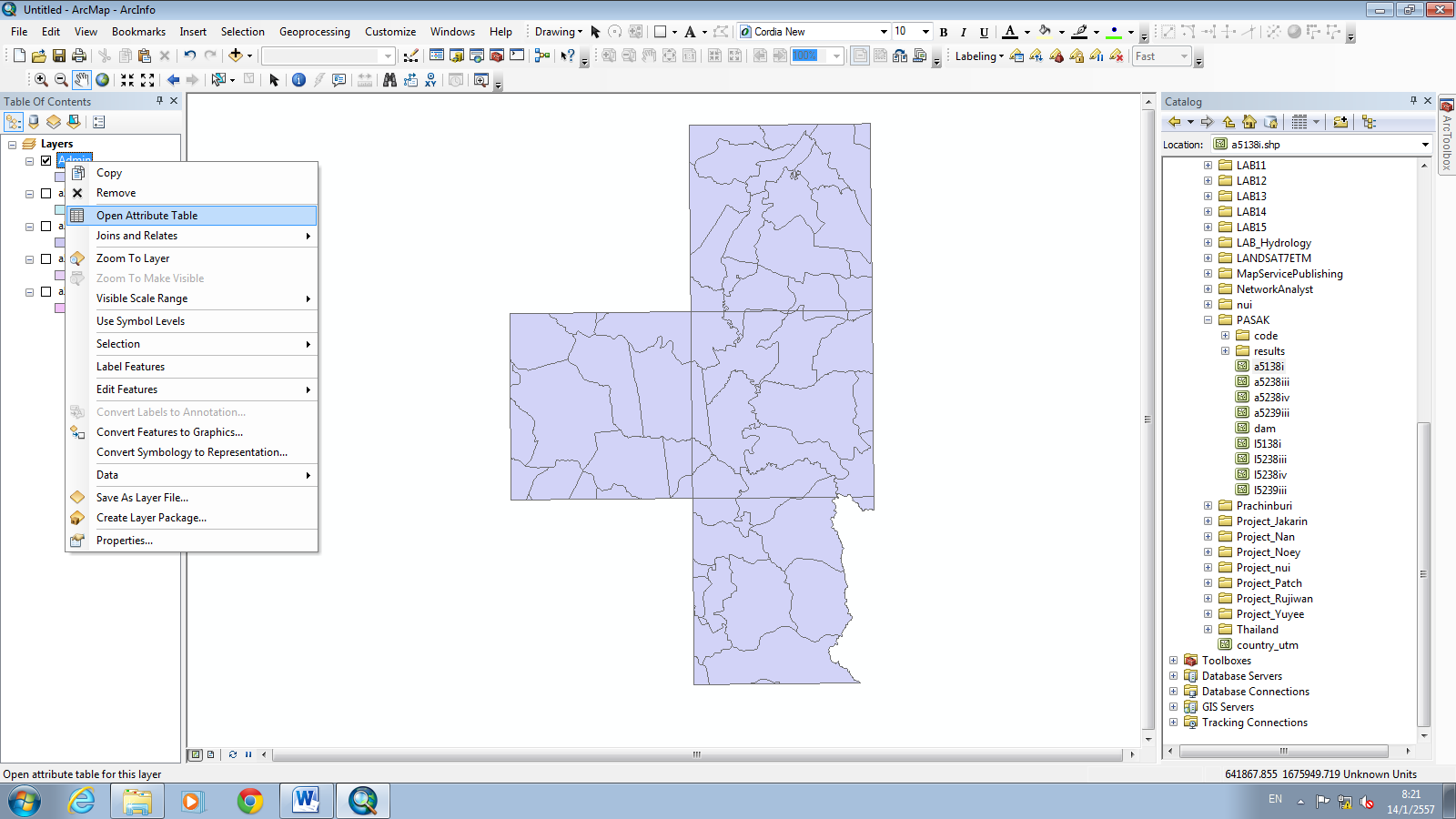The width and height of the screenshot is (1456, 819).
Task: Expand Joins and Relates submenu
Action: [191, 236]
